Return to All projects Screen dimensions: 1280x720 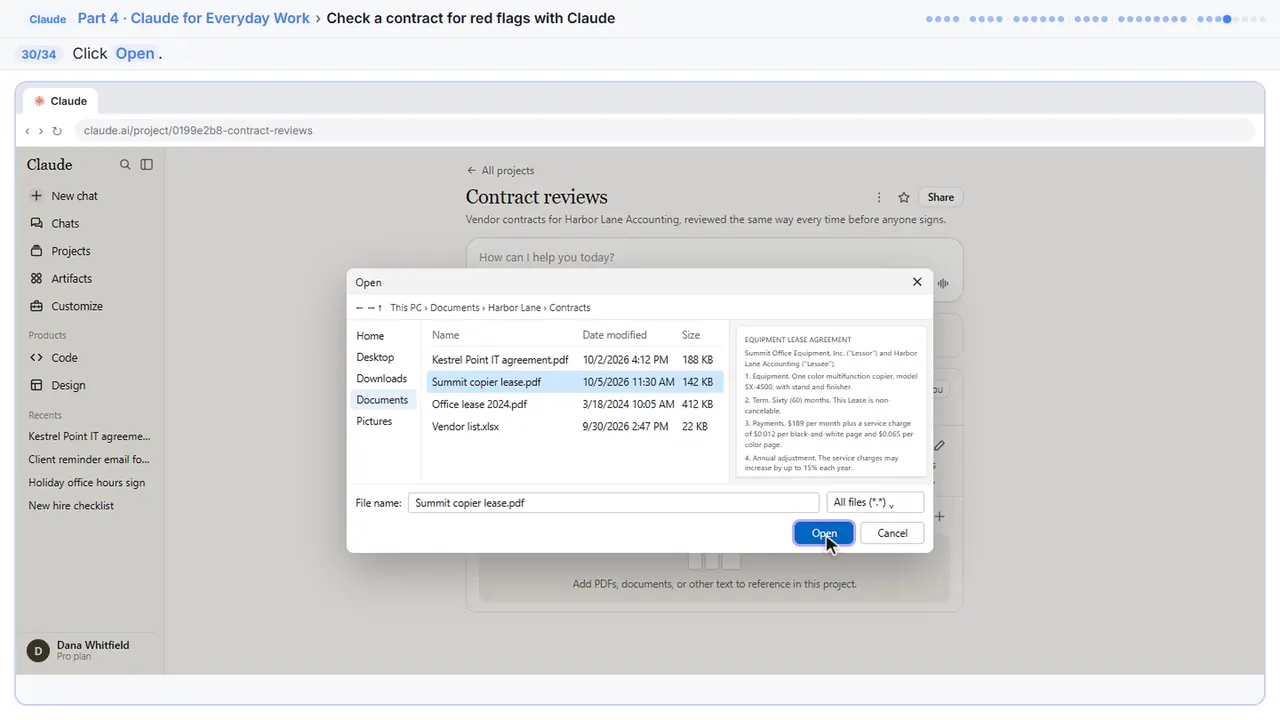click(500, 171)
